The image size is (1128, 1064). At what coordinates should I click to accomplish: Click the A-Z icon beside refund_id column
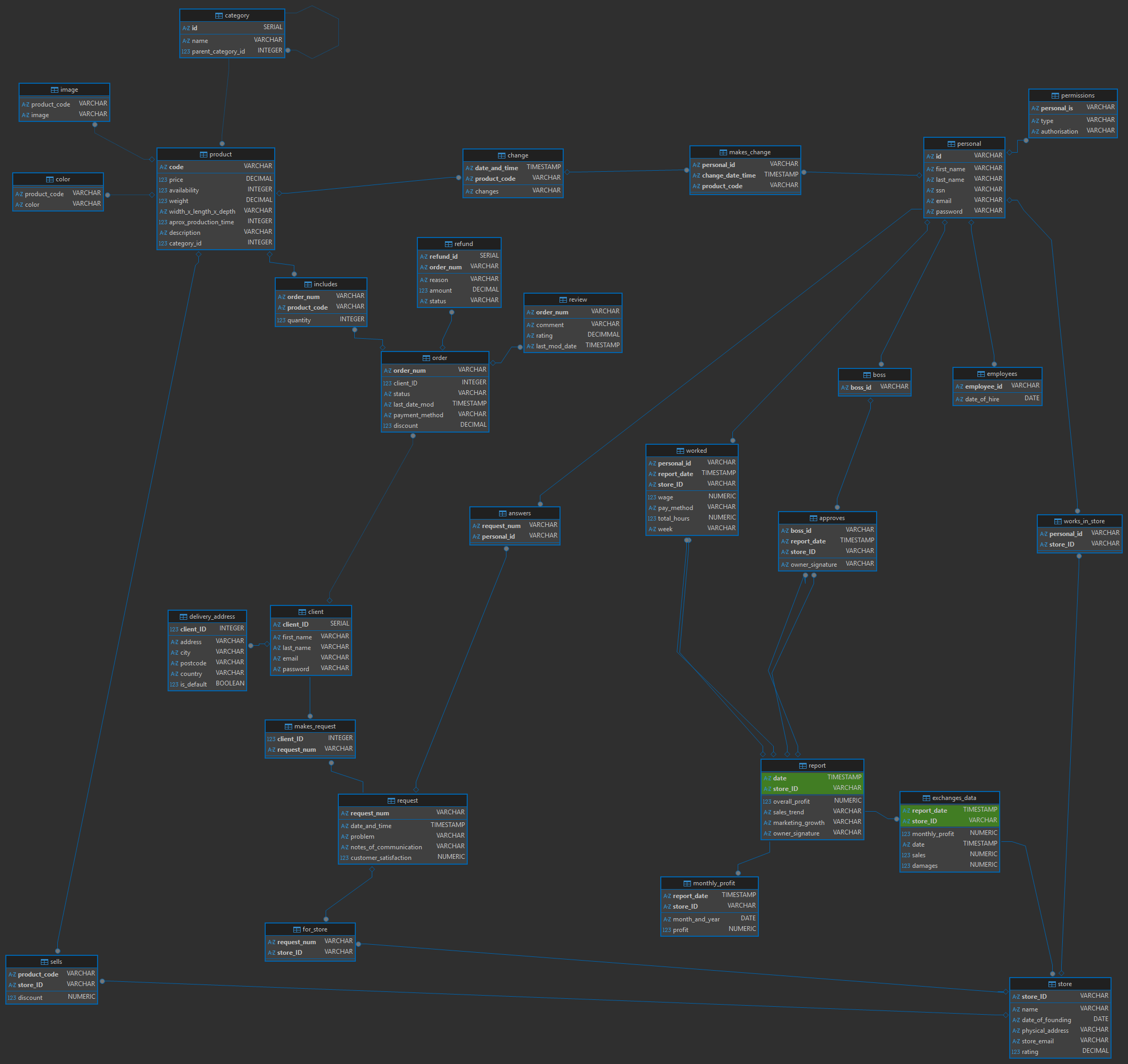pos(424,257)
